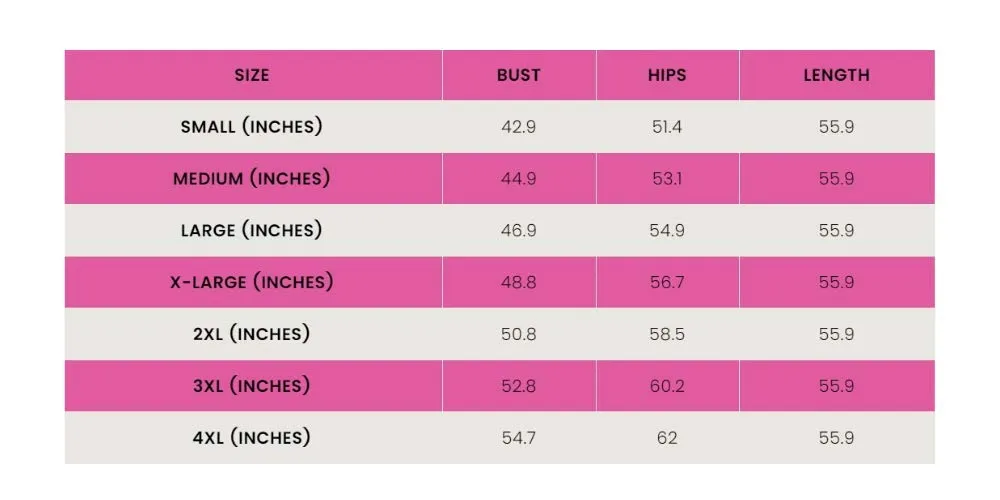This screenshot has height=500, width=1000.
Task: Click the SIZE column header
Action: click(252, 75)
